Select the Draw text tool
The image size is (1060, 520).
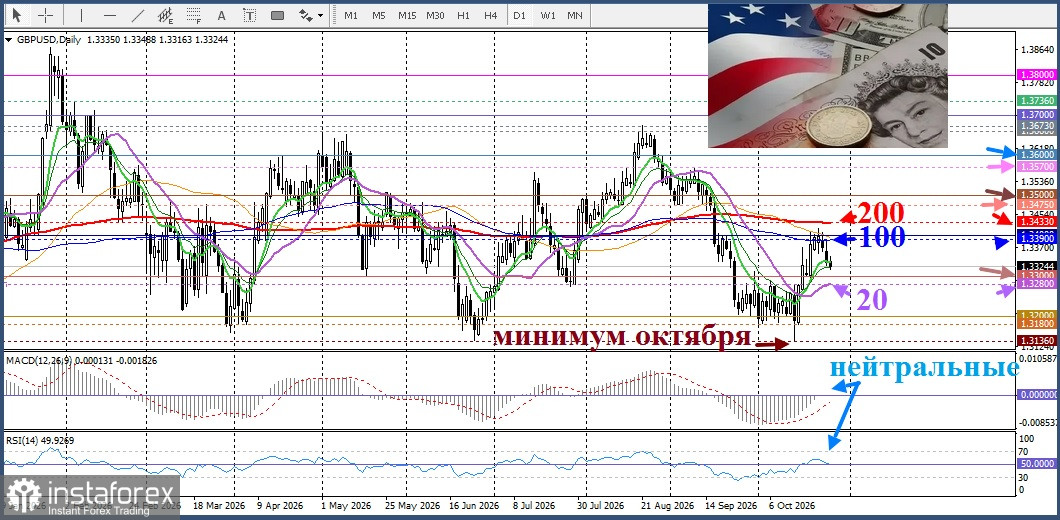coord(222,14)
